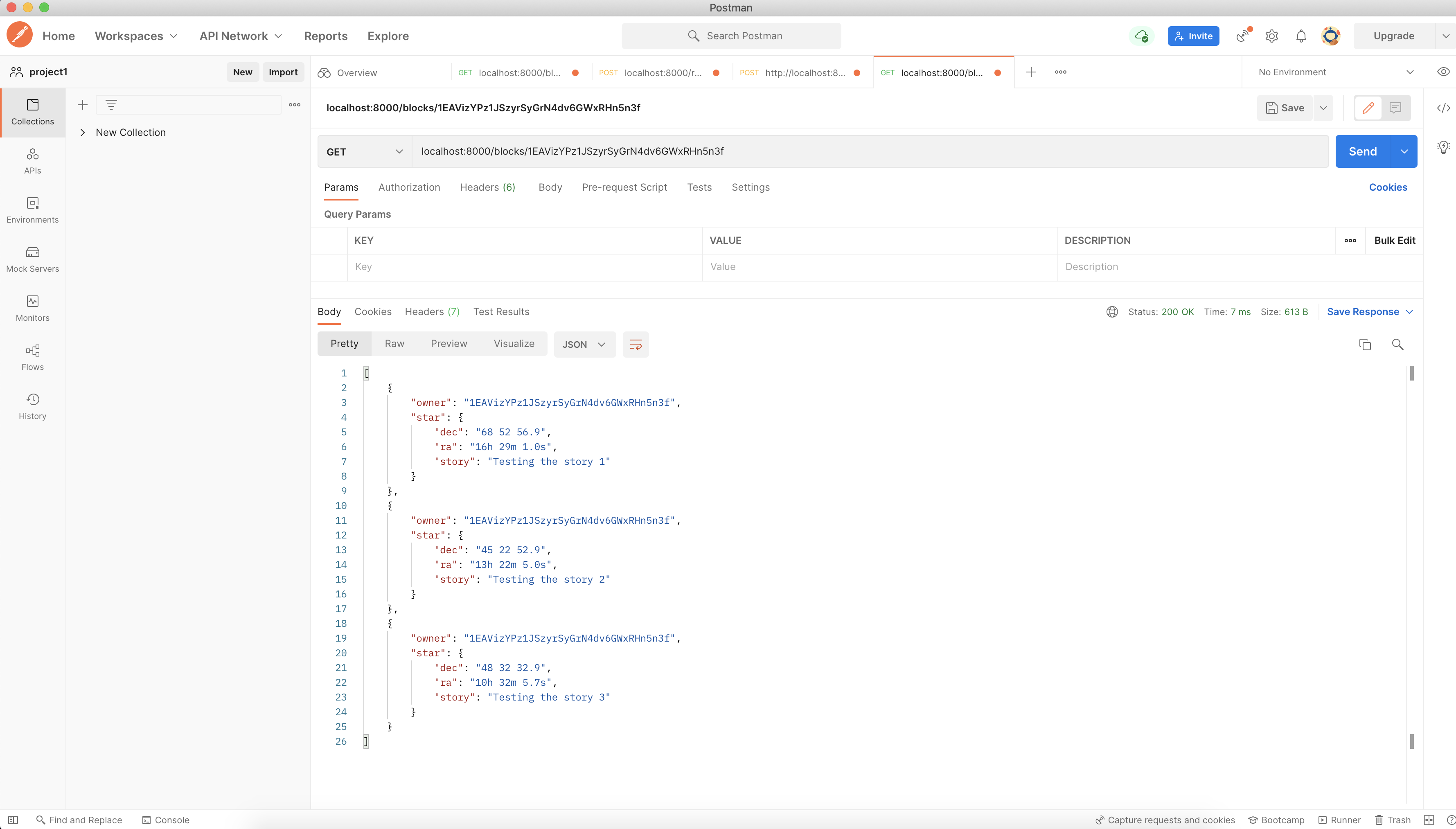This screenshot has height=829, width=1456.
Task: Open tab options ellipsis menu
Action: tap(1060, 72)
